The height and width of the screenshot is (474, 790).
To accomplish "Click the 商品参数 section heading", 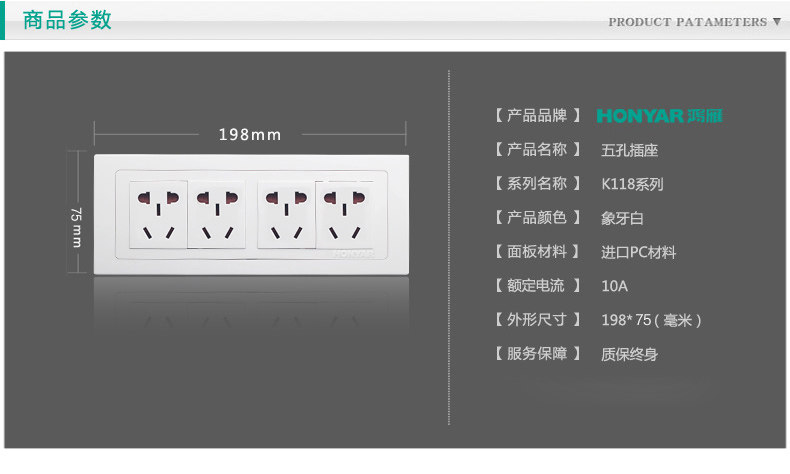I will point(67,20).
